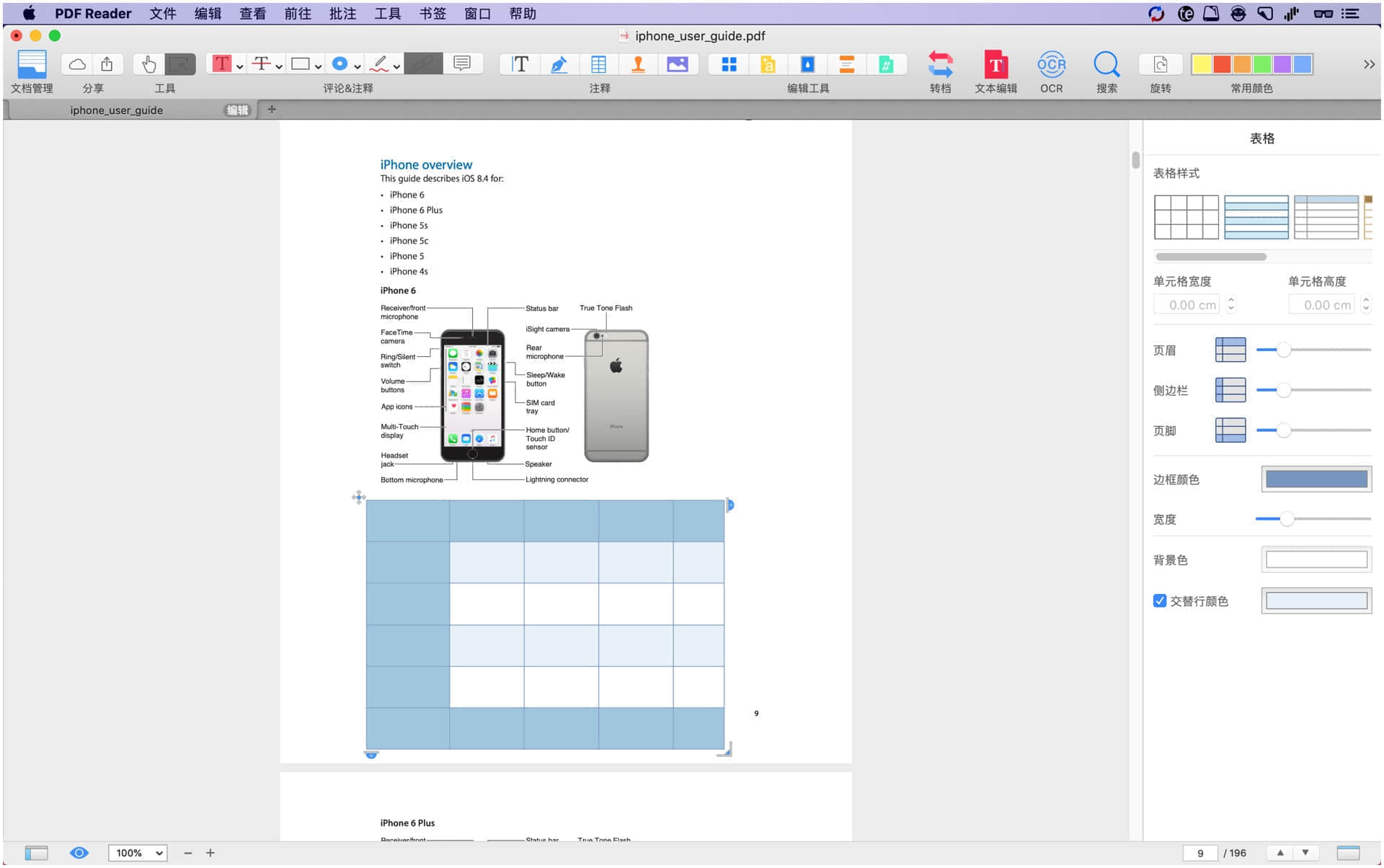Viewport: 1384px width, 868px height.
Task: Step the 单元格宽度 cell width value
Action: click(x=1231, y=305)
